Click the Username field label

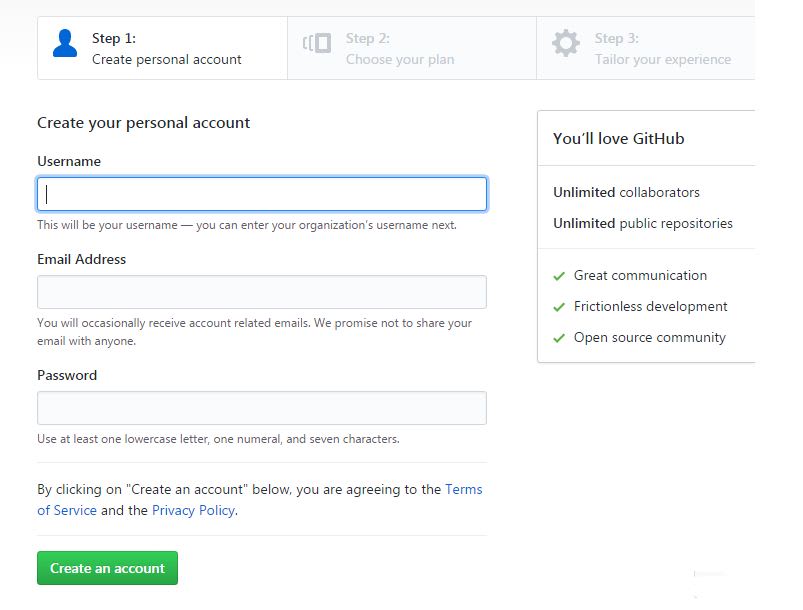[69, 161]
